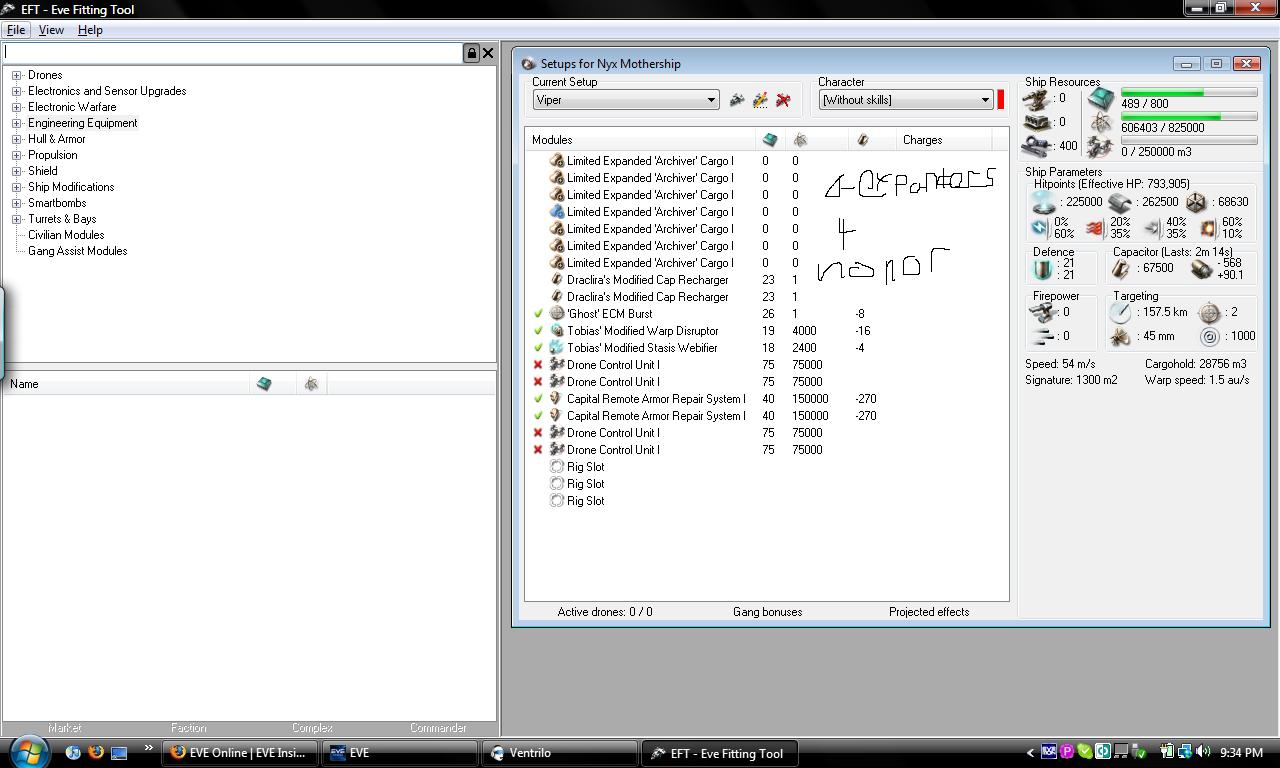
Task: Click the red indicator beside Character dropdown
Action: [1000, 100]
